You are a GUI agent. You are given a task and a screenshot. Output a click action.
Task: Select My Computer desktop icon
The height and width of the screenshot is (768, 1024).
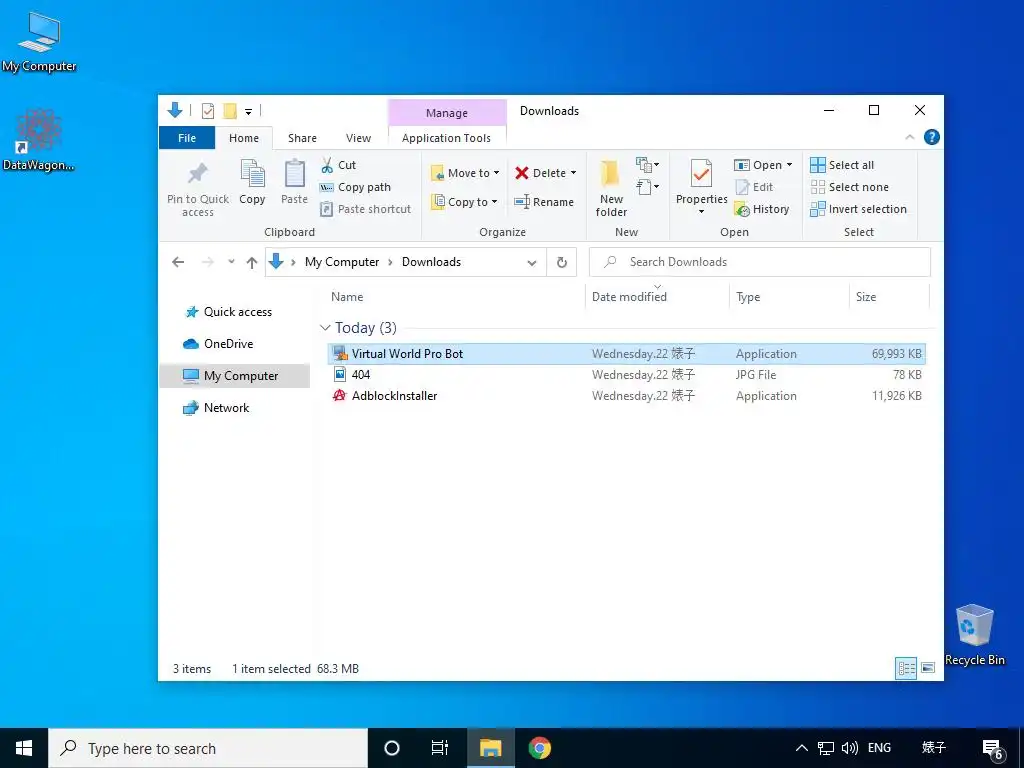(x=39, y=42)
